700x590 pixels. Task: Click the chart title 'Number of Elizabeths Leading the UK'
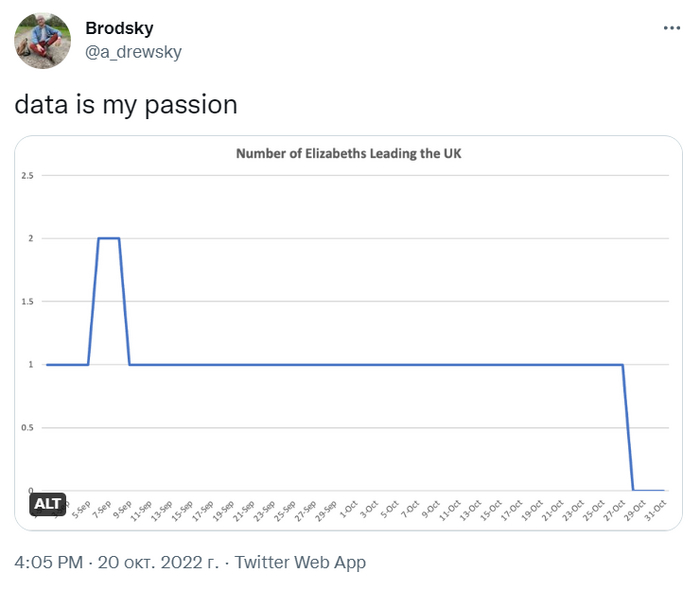click(x=348, y=154)
